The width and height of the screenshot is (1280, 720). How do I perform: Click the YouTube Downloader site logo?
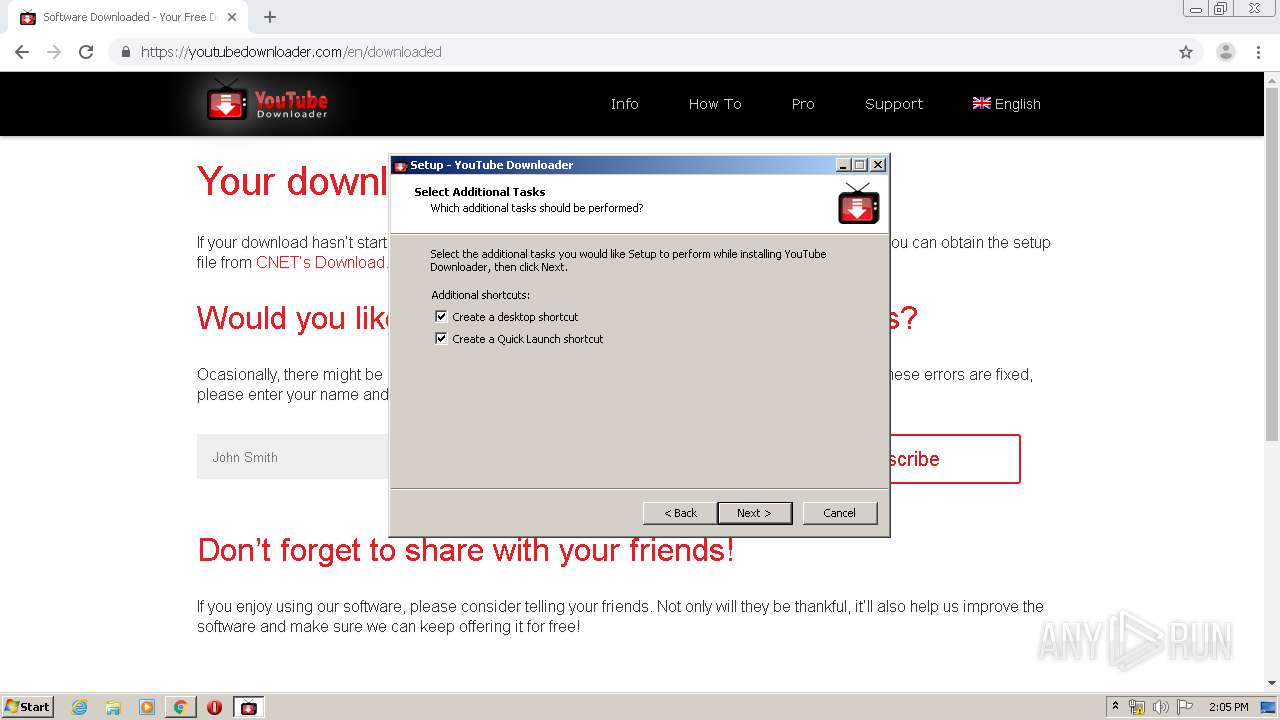[267, 102]
